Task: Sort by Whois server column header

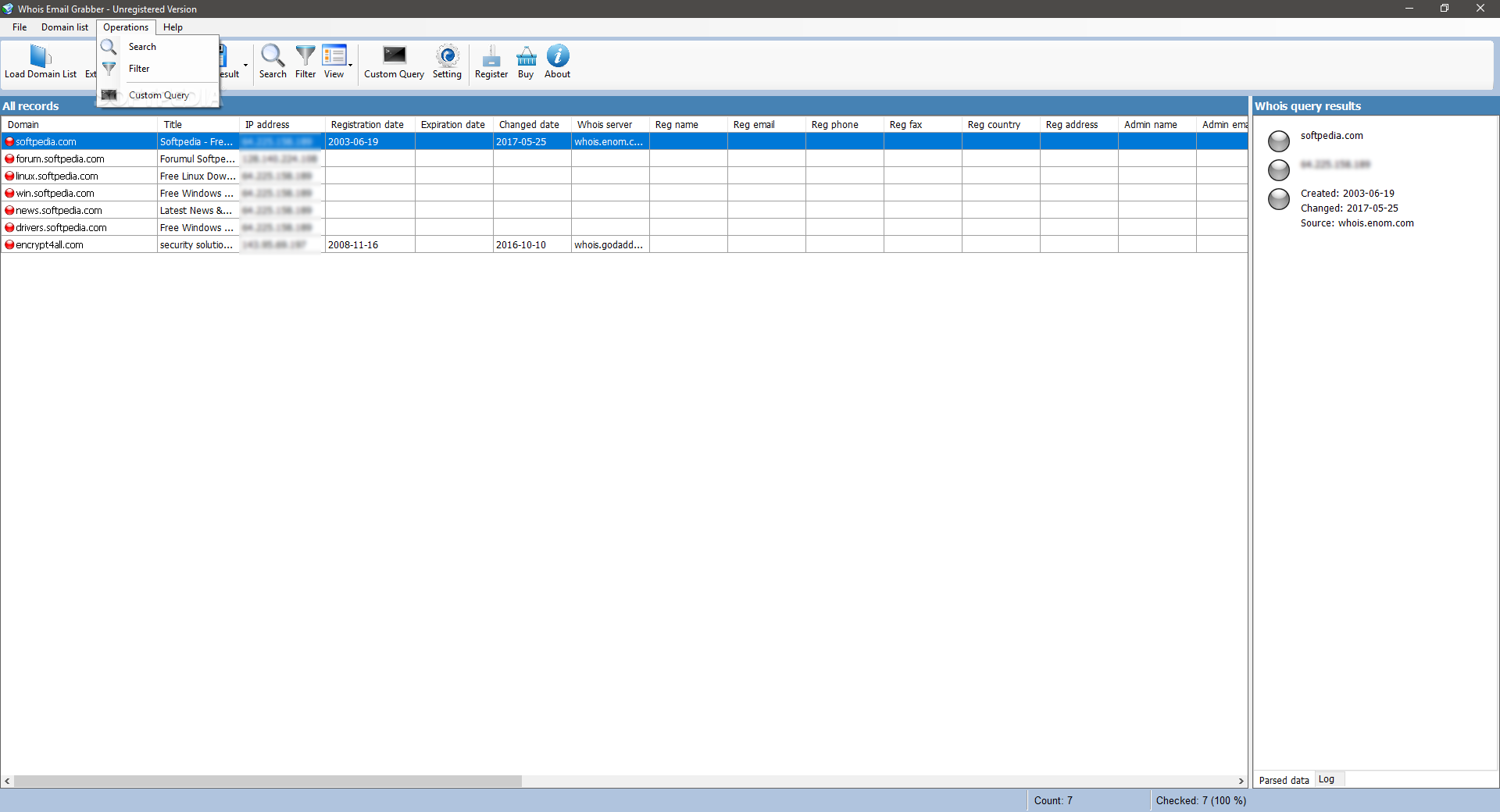Action: (610, 125)
